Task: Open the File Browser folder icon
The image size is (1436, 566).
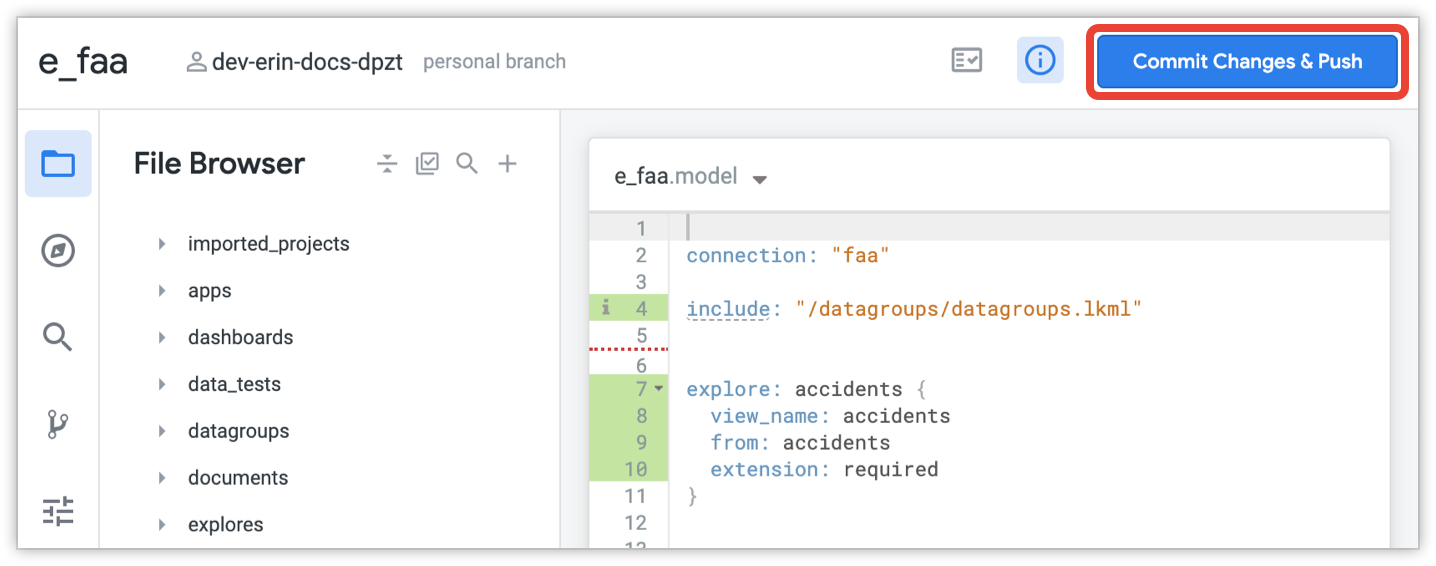Action: 58,163
